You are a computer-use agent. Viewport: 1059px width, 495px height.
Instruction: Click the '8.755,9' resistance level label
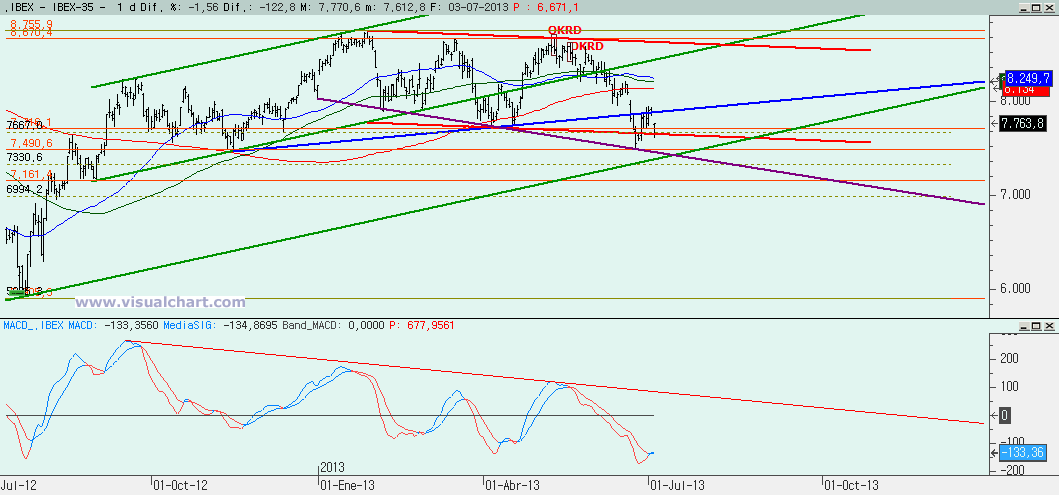coord(32,24)
